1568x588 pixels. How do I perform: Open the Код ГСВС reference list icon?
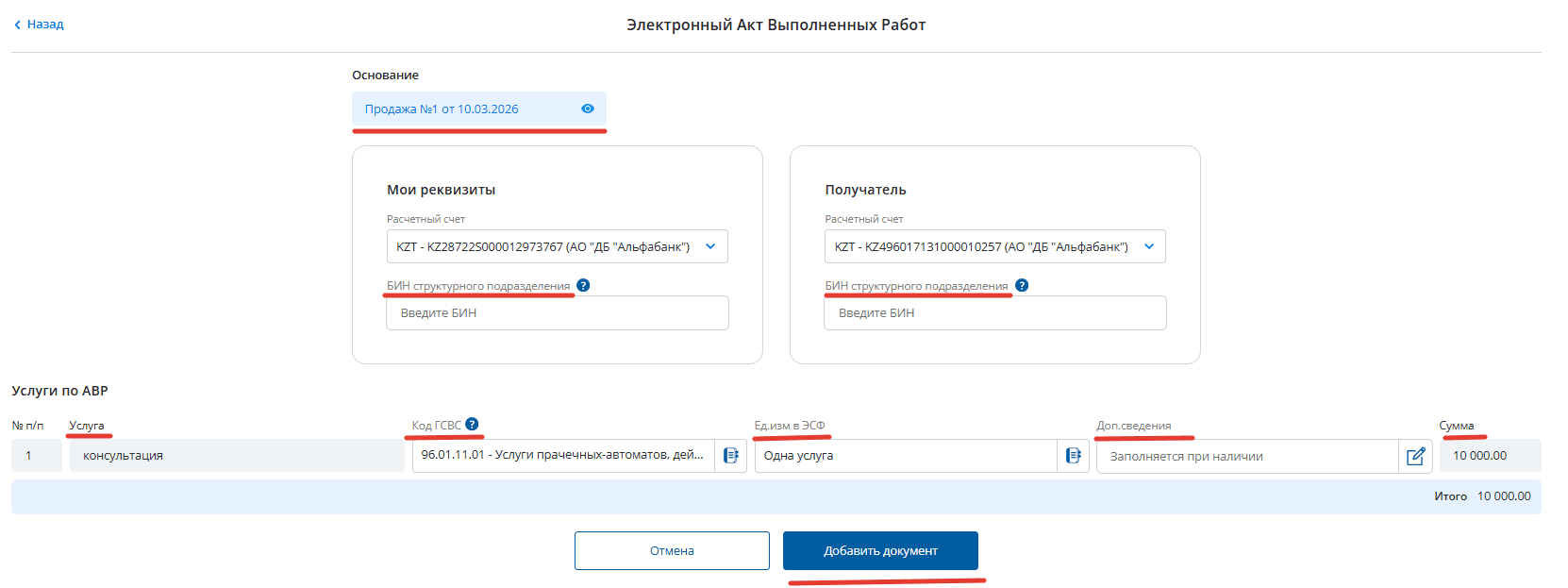coord(730,456)
